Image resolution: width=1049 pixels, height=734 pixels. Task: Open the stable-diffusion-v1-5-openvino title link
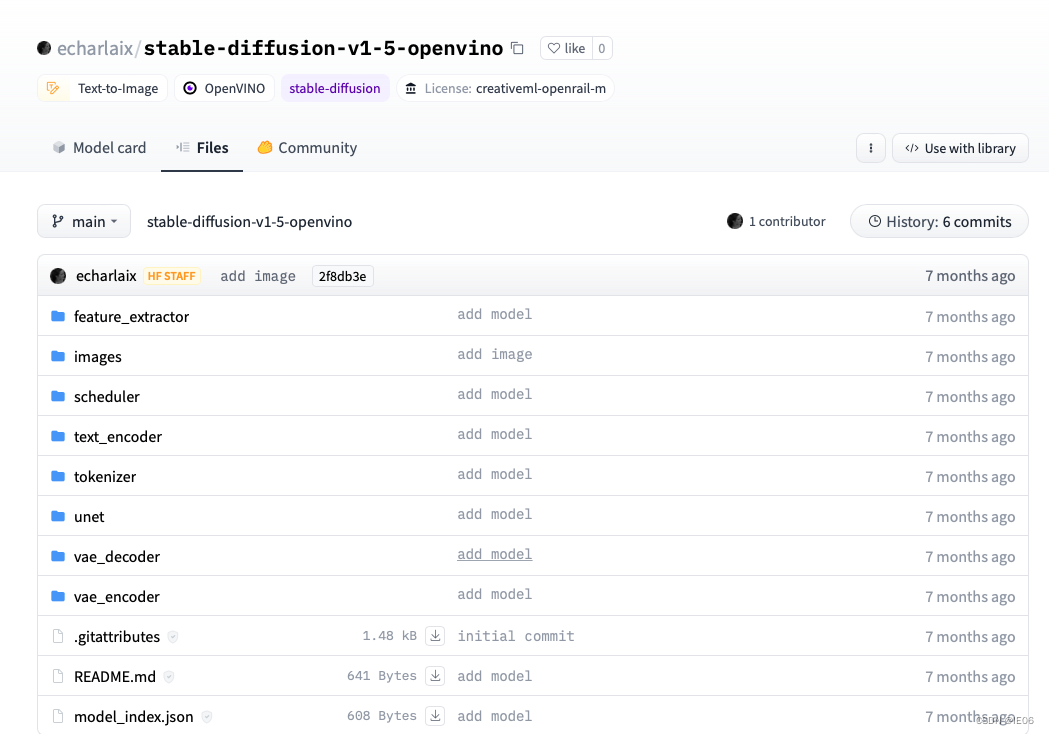[323, 48]
